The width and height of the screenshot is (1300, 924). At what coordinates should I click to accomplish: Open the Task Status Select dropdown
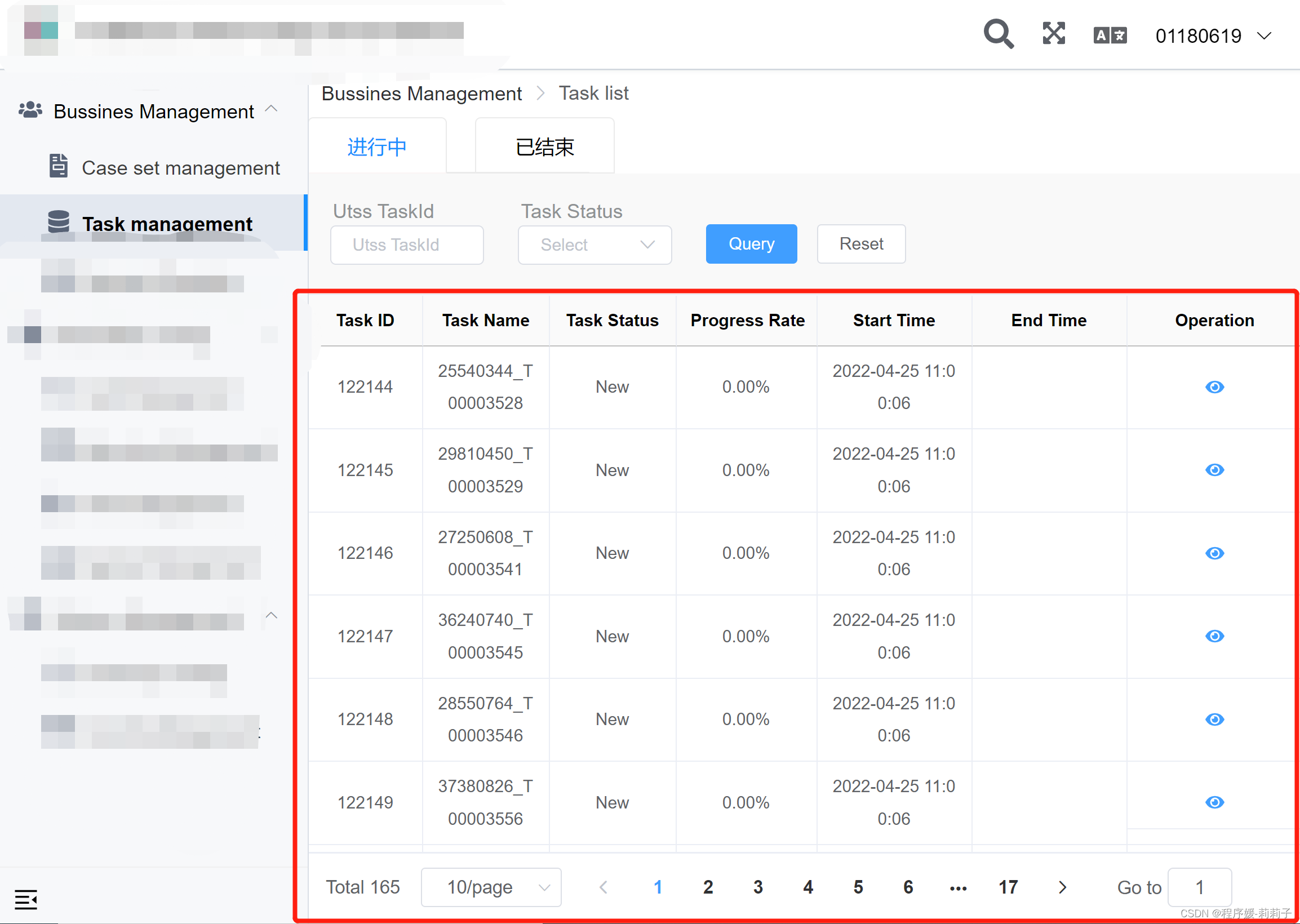tap(594, 245)
